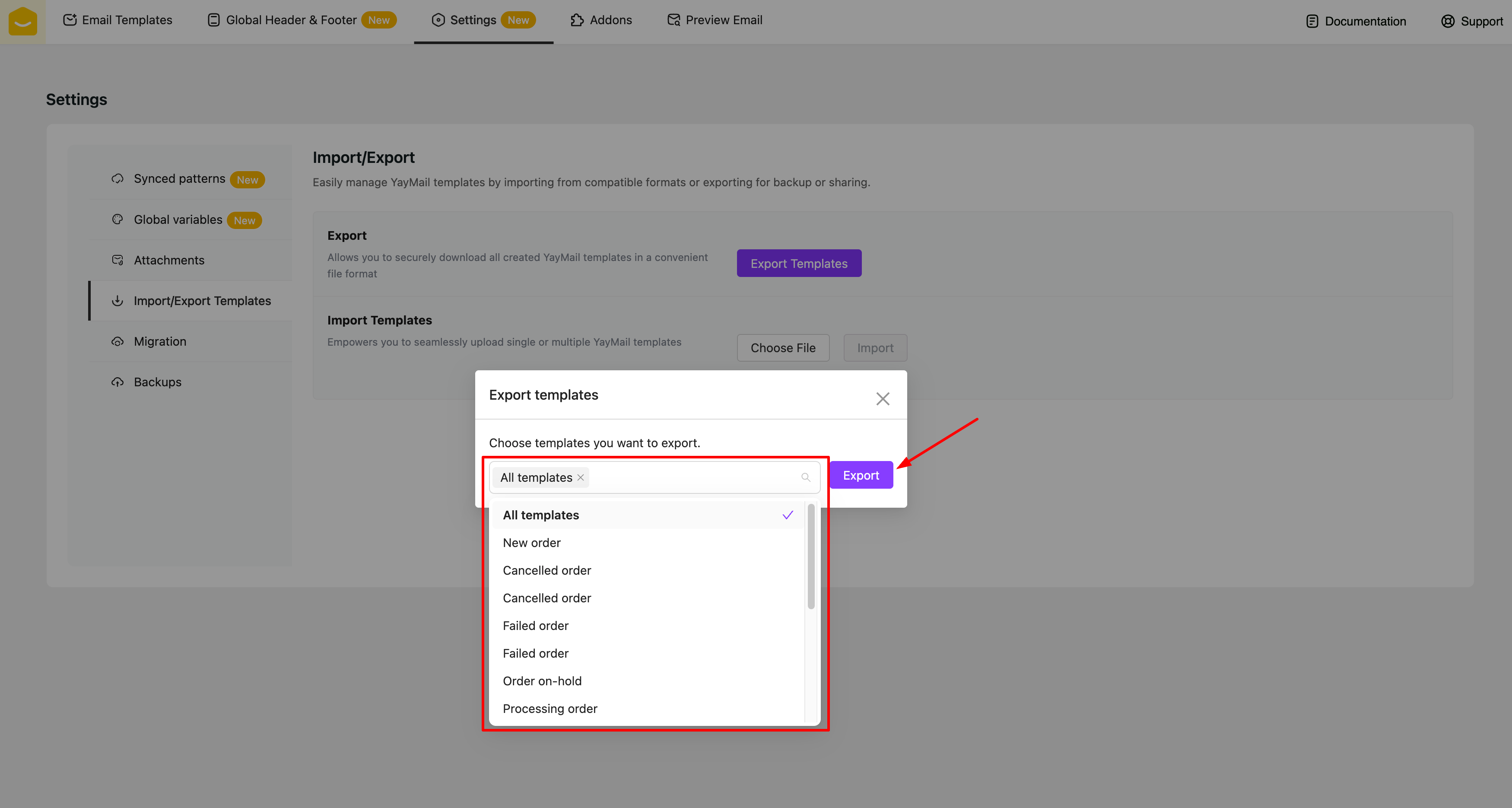Click inside the template selection input field
The image size is (1512, 808).
(692, 477)
